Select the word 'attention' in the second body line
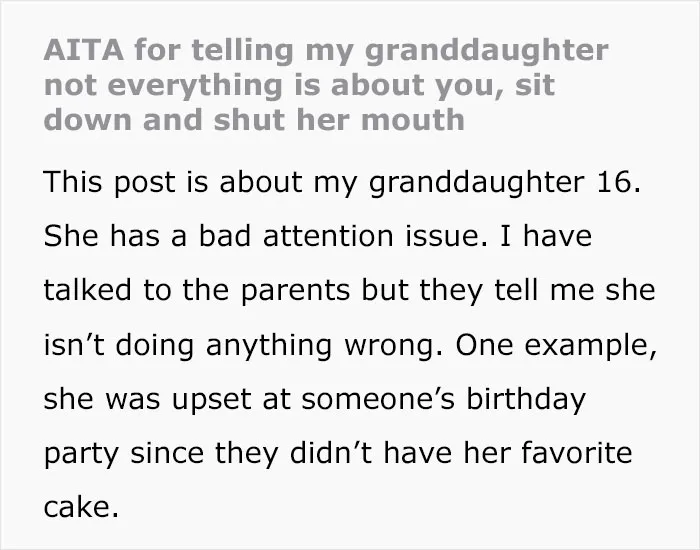This screenshot has width=700, height=550. [x=328, y=236]
